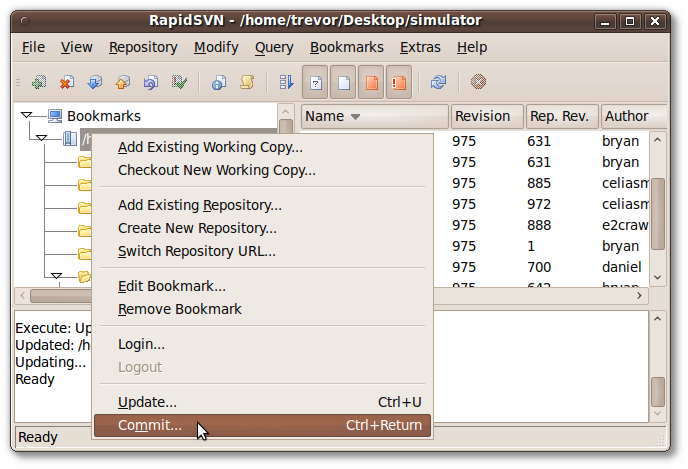The image size is (688, 469).
Task: Collapse the lowest expanded folder node
Action: click(56, 276)
